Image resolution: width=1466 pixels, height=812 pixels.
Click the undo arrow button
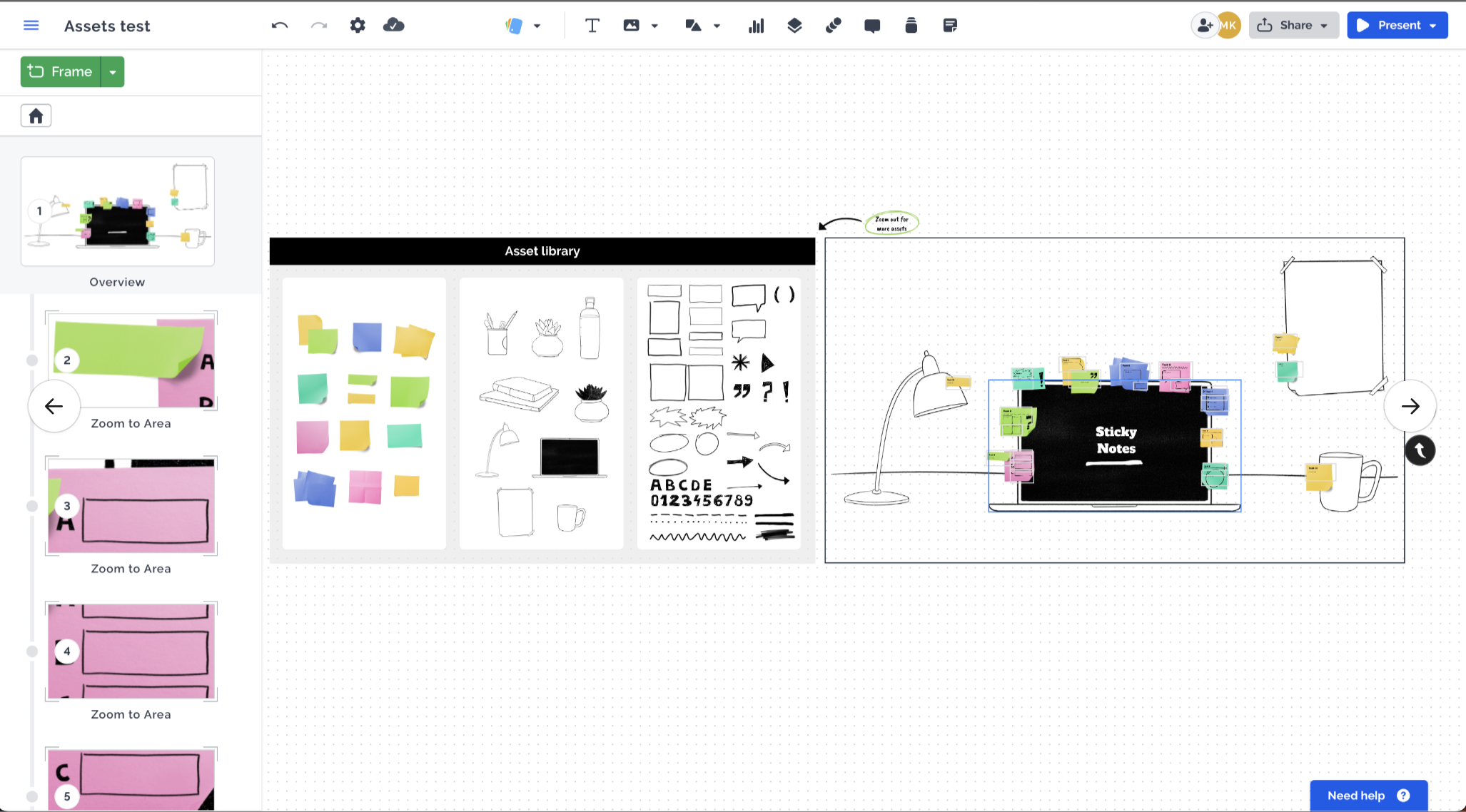point(280,25)
